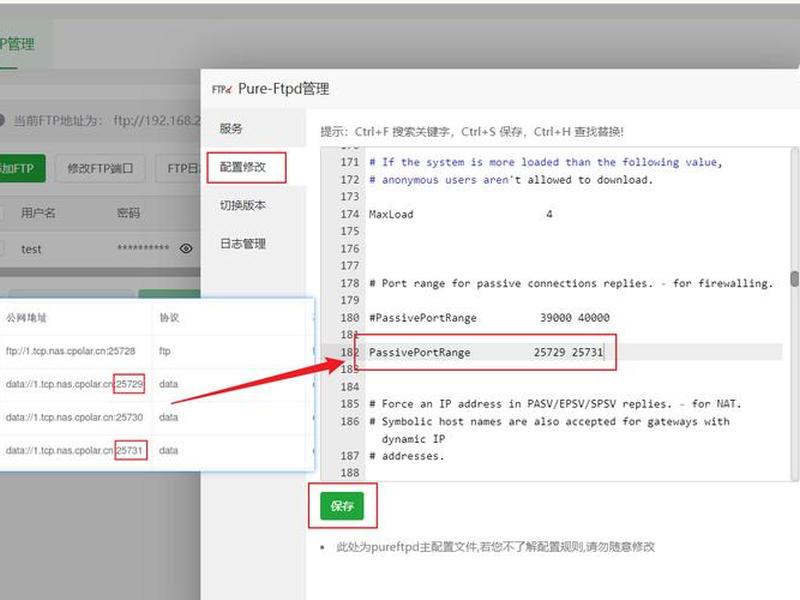The height and width of the screenshot is (600, 800).
Task: Click the '# Force an IP address' comment line
Action: pos(555,404)
